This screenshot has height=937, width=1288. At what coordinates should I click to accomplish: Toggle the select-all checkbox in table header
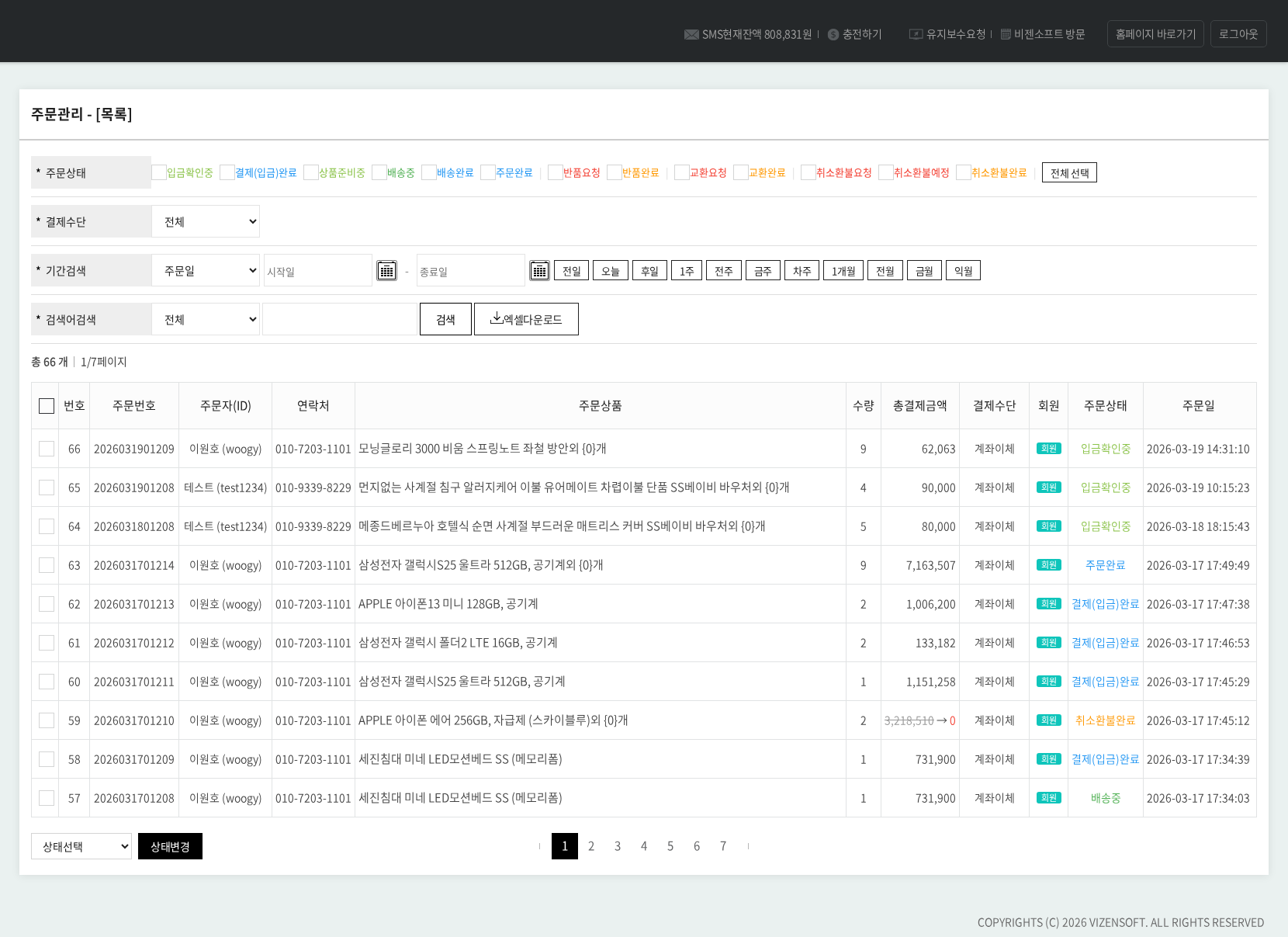click(47, 406)
